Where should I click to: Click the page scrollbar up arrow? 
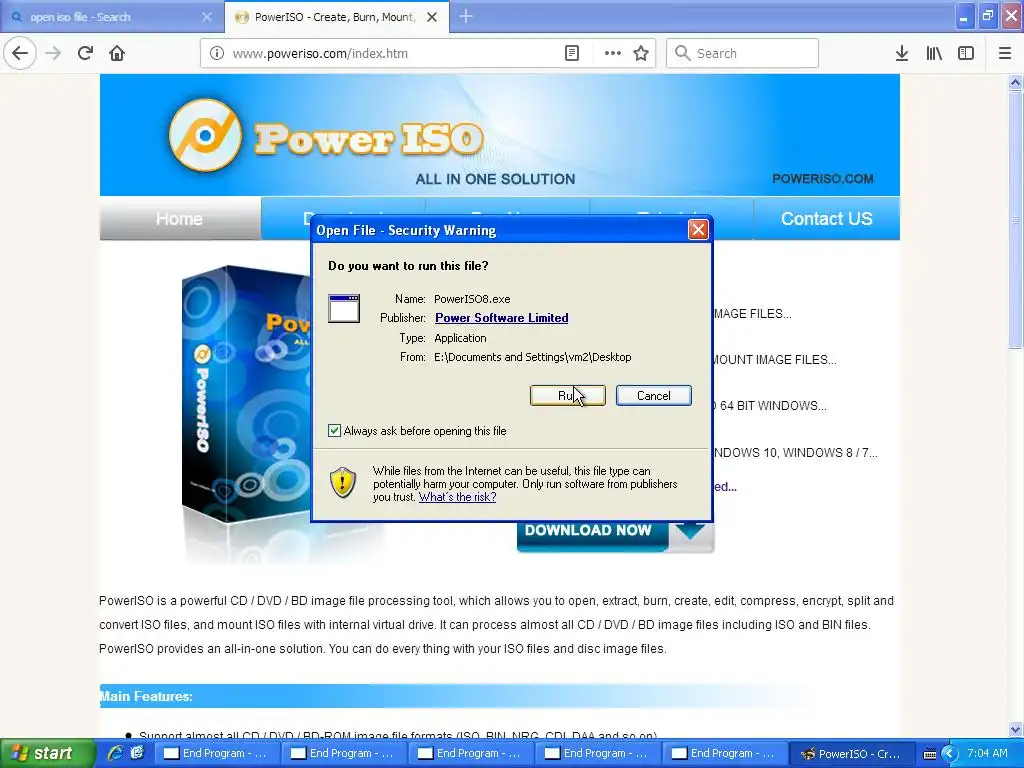point(1015,82)
